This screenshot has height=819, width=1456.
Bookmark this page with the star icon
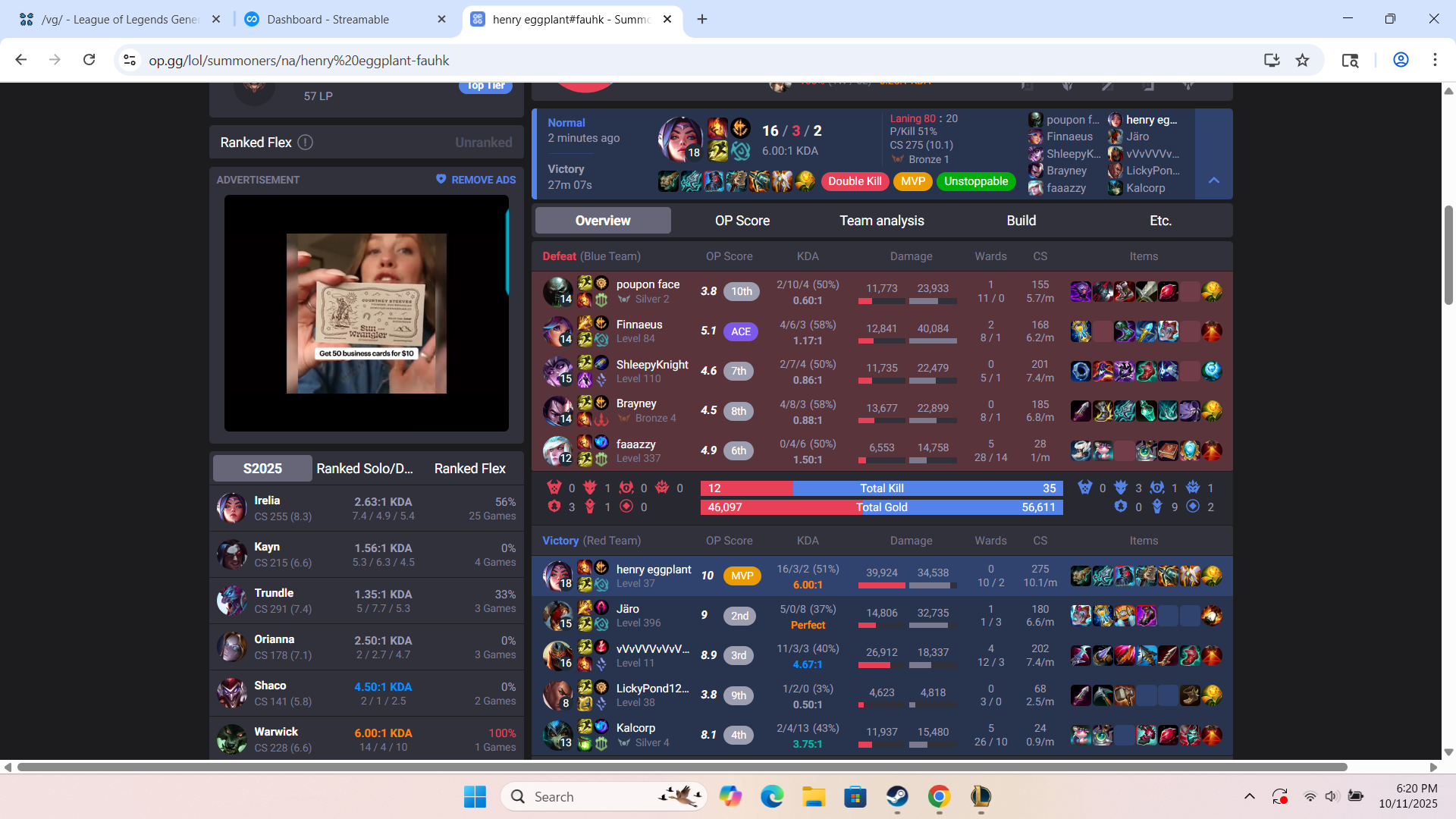[1302, 60]
